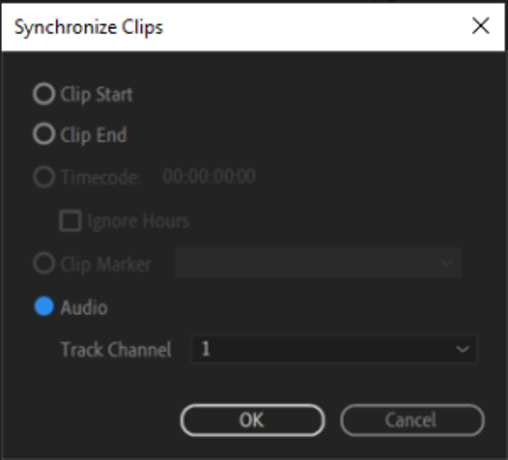508x460 pixels.
Task: Select the Clip Marker radio button
Action: tap(44, 264)
